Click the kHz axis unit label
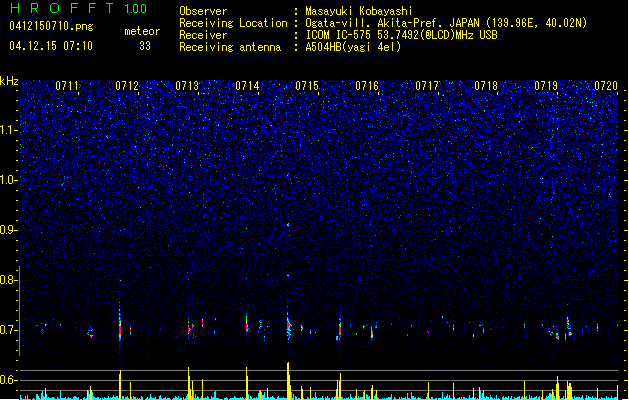 click(9, 81)
